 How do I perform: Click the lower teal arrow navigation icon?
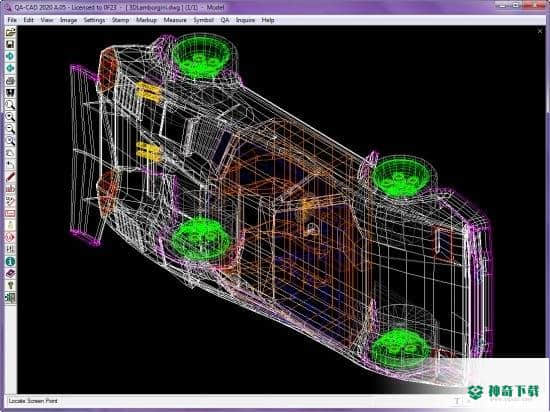coord(11,68)
